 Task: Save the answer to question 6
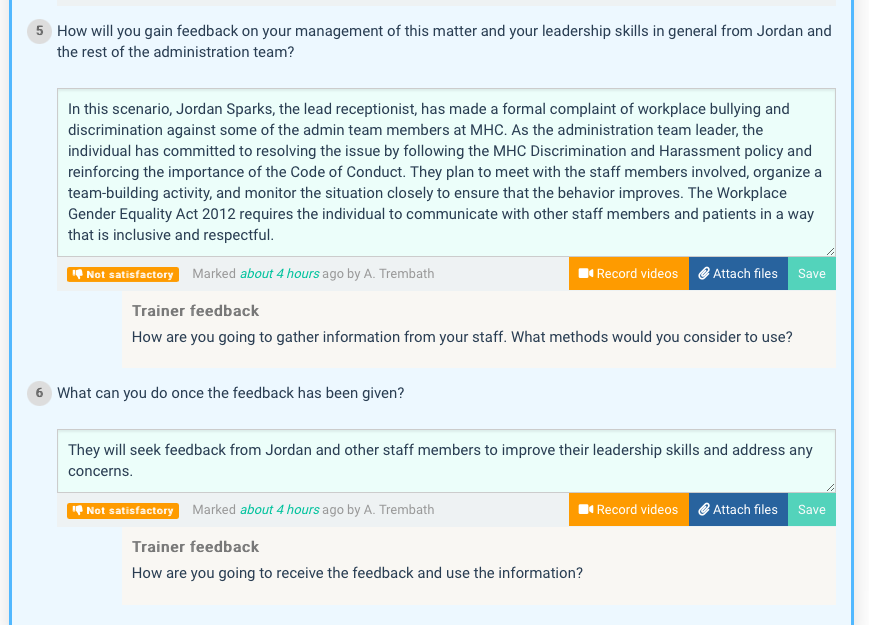point(811,510)
